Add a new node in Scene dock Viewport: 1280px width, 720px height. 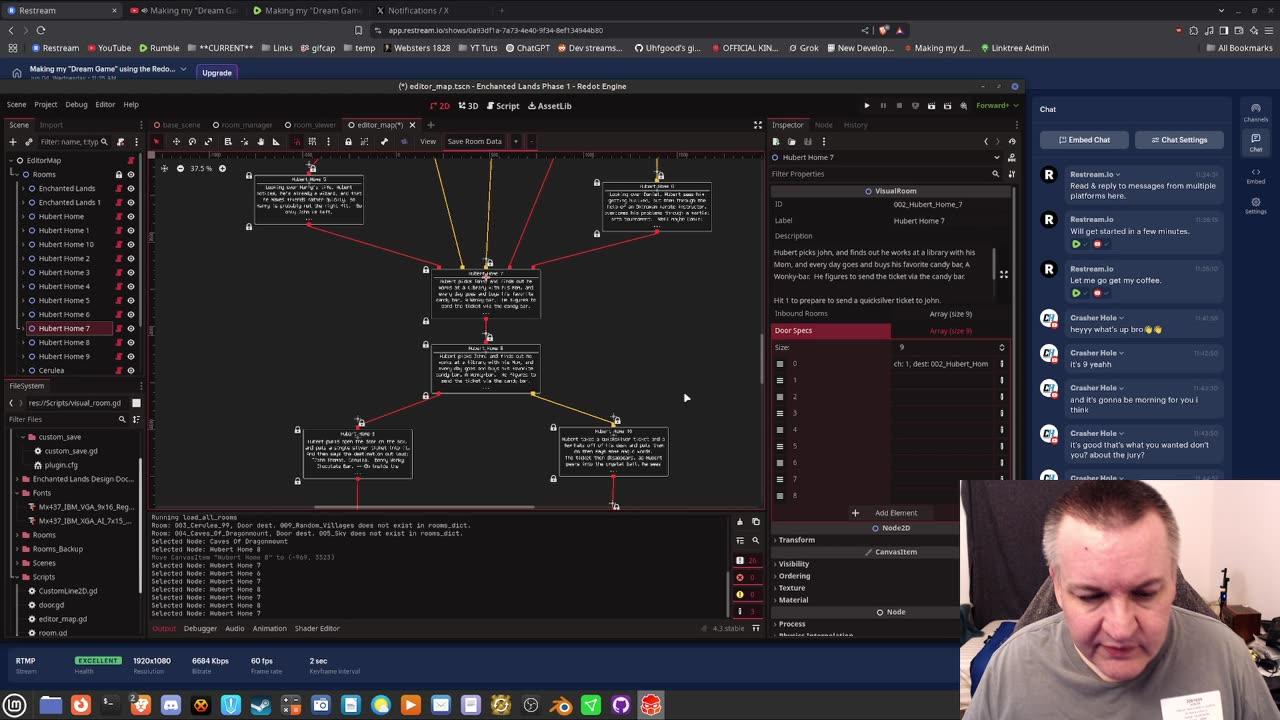[12, 141]
